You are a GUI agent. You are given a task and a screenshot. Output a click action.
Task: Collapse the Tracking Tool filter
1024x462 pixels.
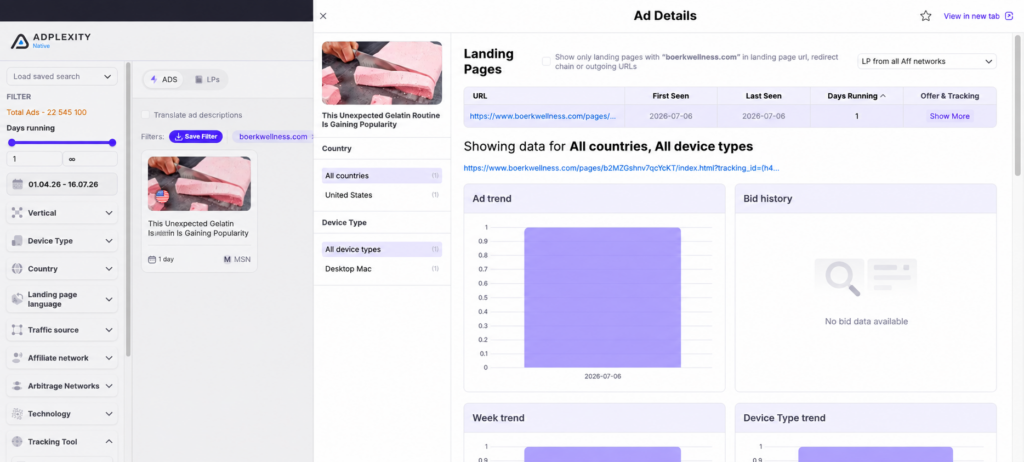(x=62, y=442)
